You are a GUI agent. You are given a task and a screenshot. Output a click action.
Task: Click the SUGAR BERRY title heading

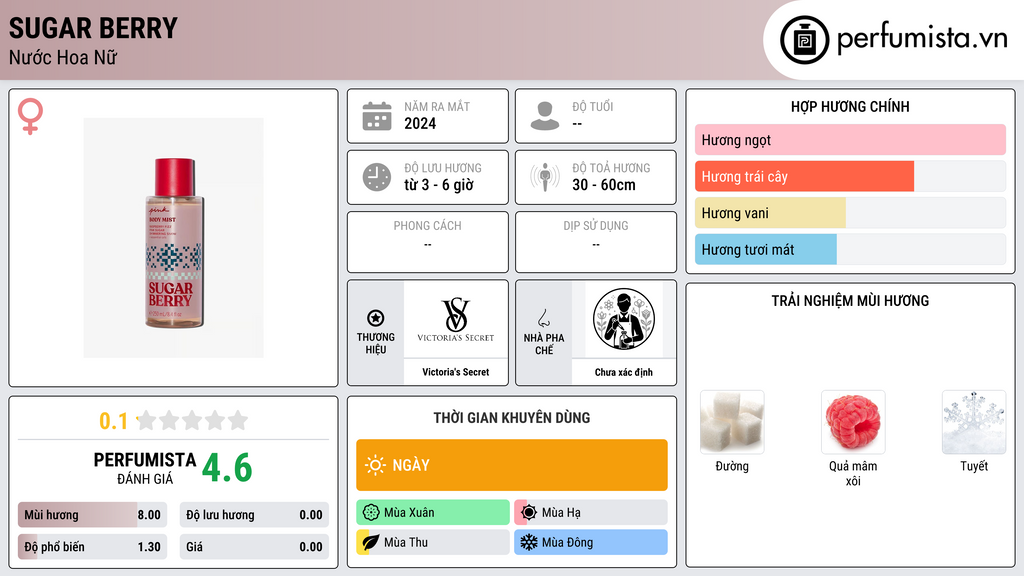click(x=93, y=28)
